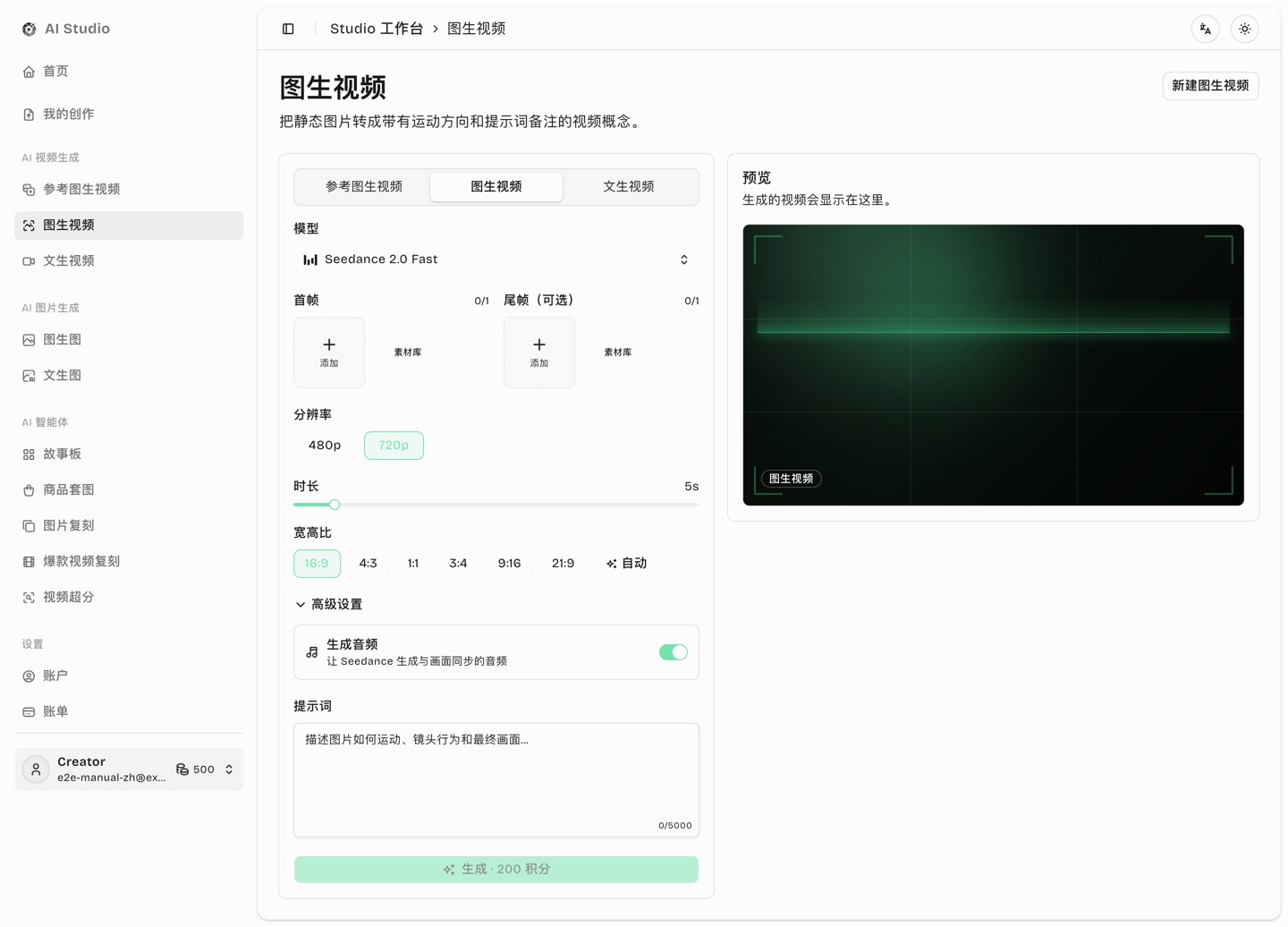The width and height of the screenshot is (1288, 927).
Task: Open 文生图 in the sidebar
Action: coord(129,376)
